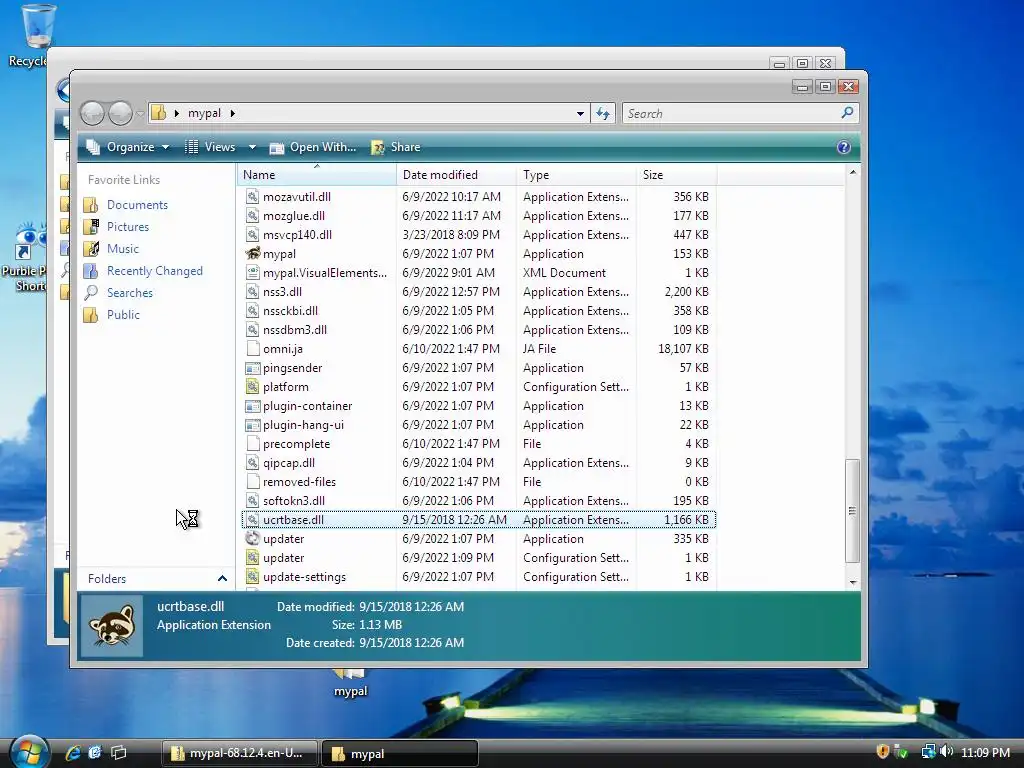Click the Show Desktop Quick Launch icon
This screenshot has height=768, width=1024.
coord(95,752)
